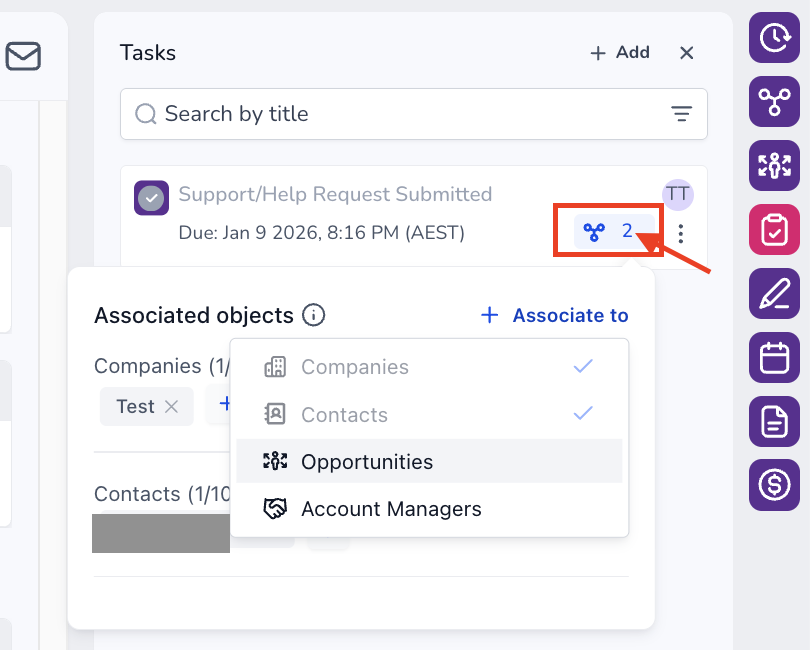Open the documents icon in sidebar
This screenshot has height=650, width=810.
pyautogui.click(x=774, y=421)
